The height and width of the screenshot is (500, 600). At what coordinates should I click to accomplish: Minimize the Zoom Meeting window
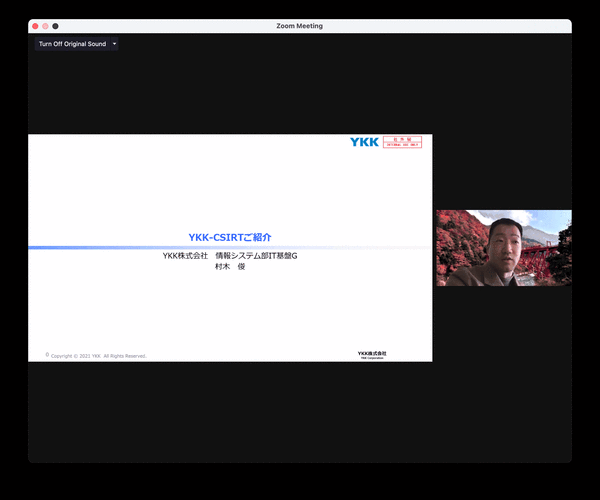45,26
